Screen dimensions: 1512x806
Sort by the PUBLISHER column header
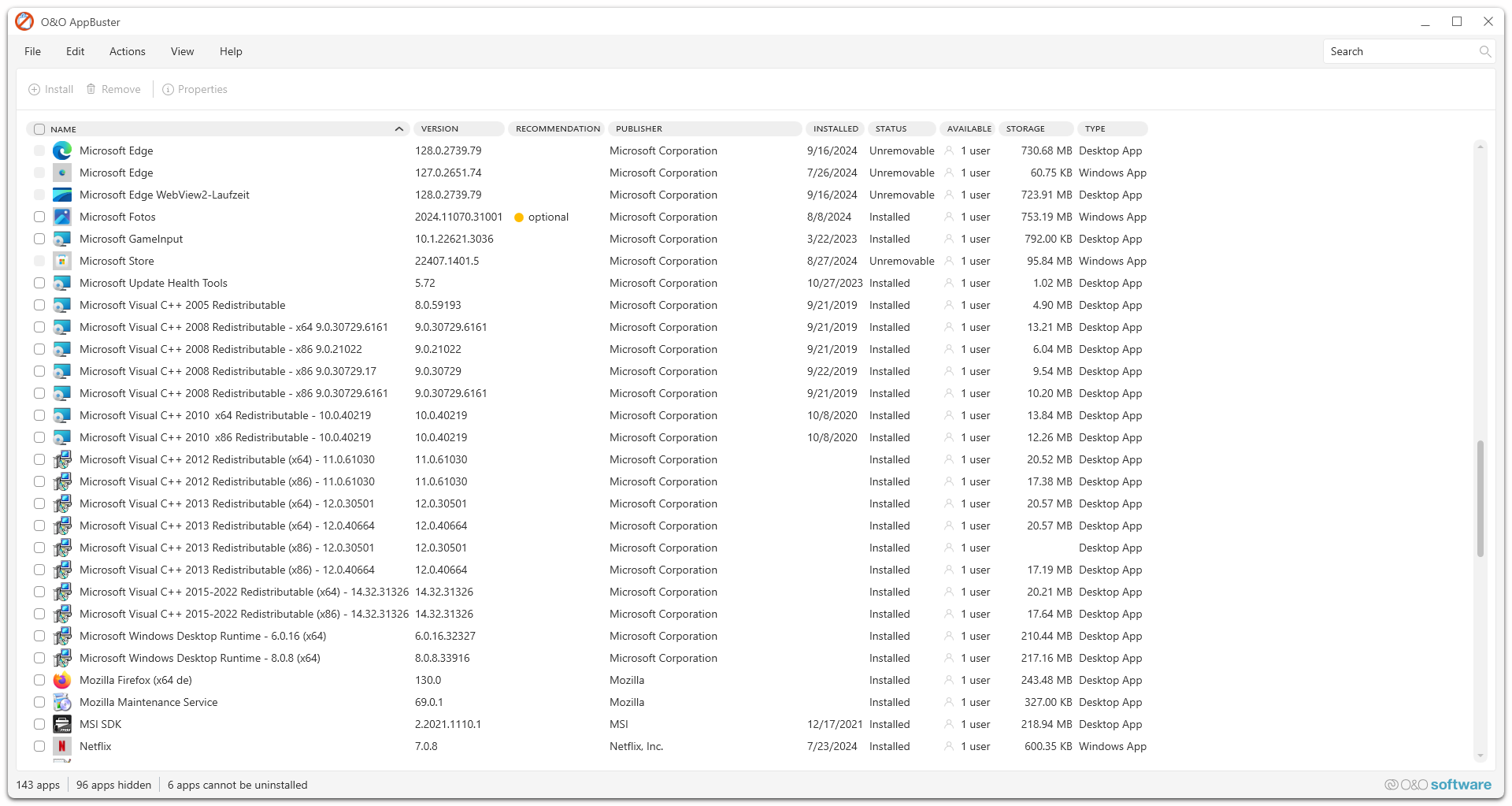click(x=705, y=129)
